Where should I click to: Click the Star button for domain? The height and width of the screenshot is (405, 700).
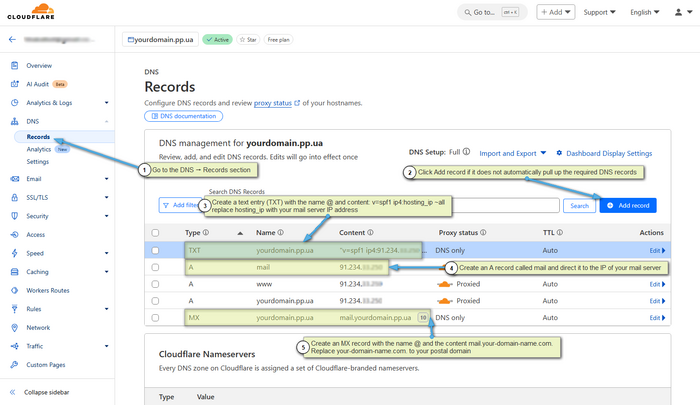click(248, 40)
